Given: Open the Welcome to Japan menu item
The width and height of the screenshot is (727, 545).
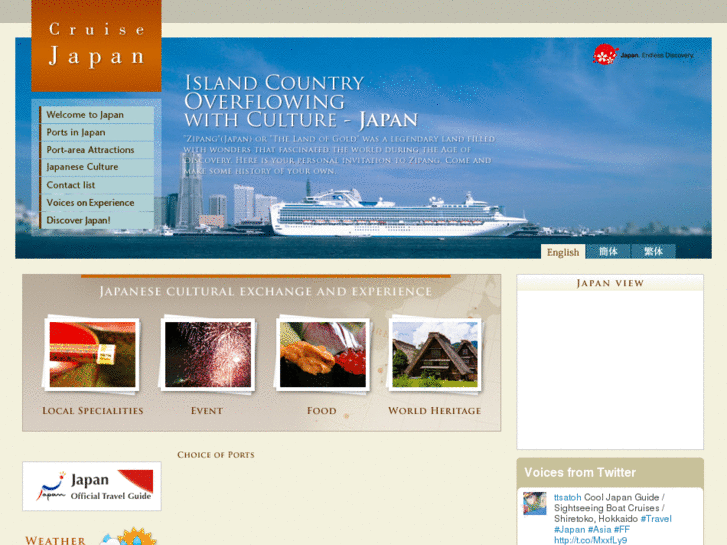Looking at the screenshot, I should (97, 115).
